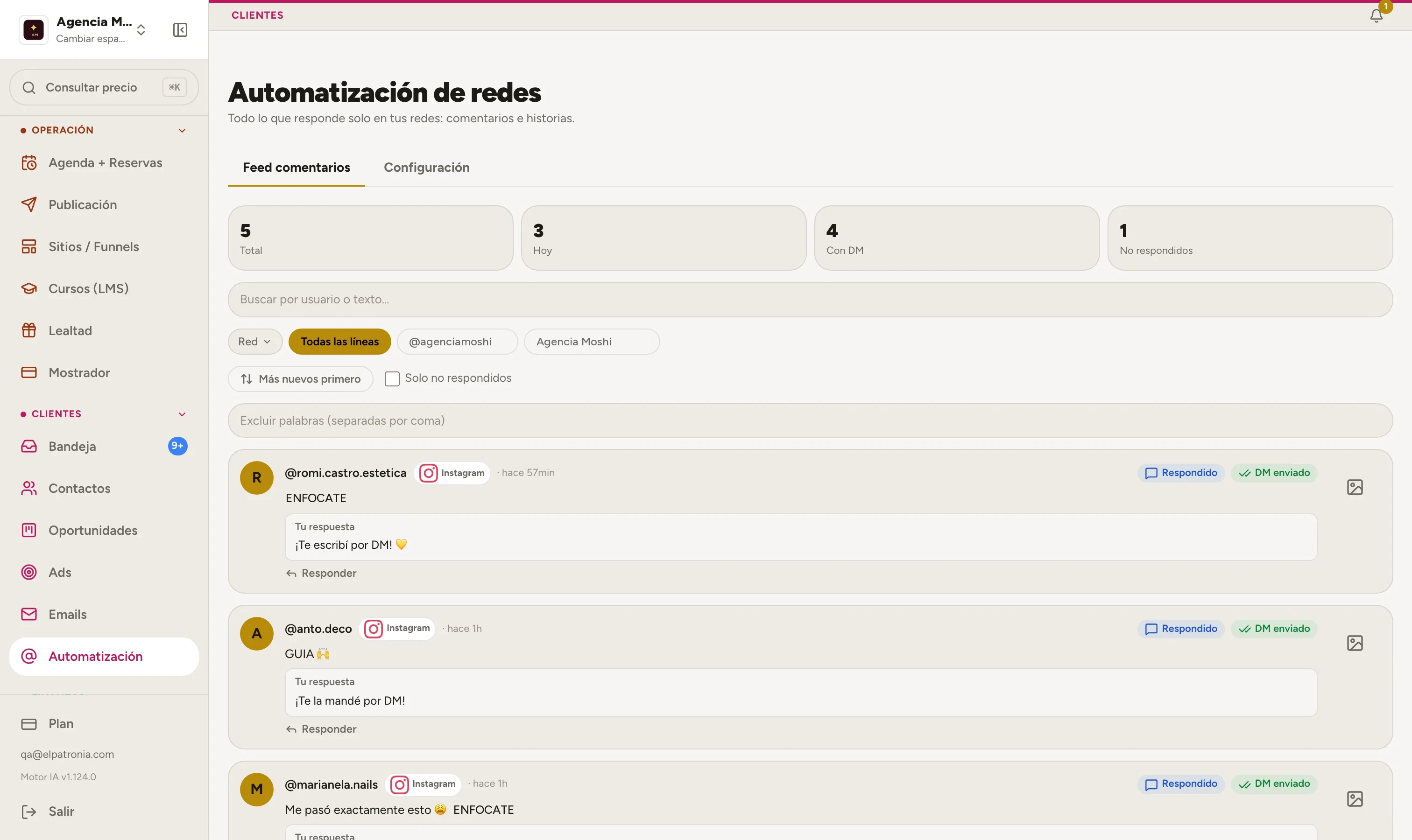Click qa@elpatronia.com account email
Viewport: 1412px width, 840px height.
tap(67, 755)
